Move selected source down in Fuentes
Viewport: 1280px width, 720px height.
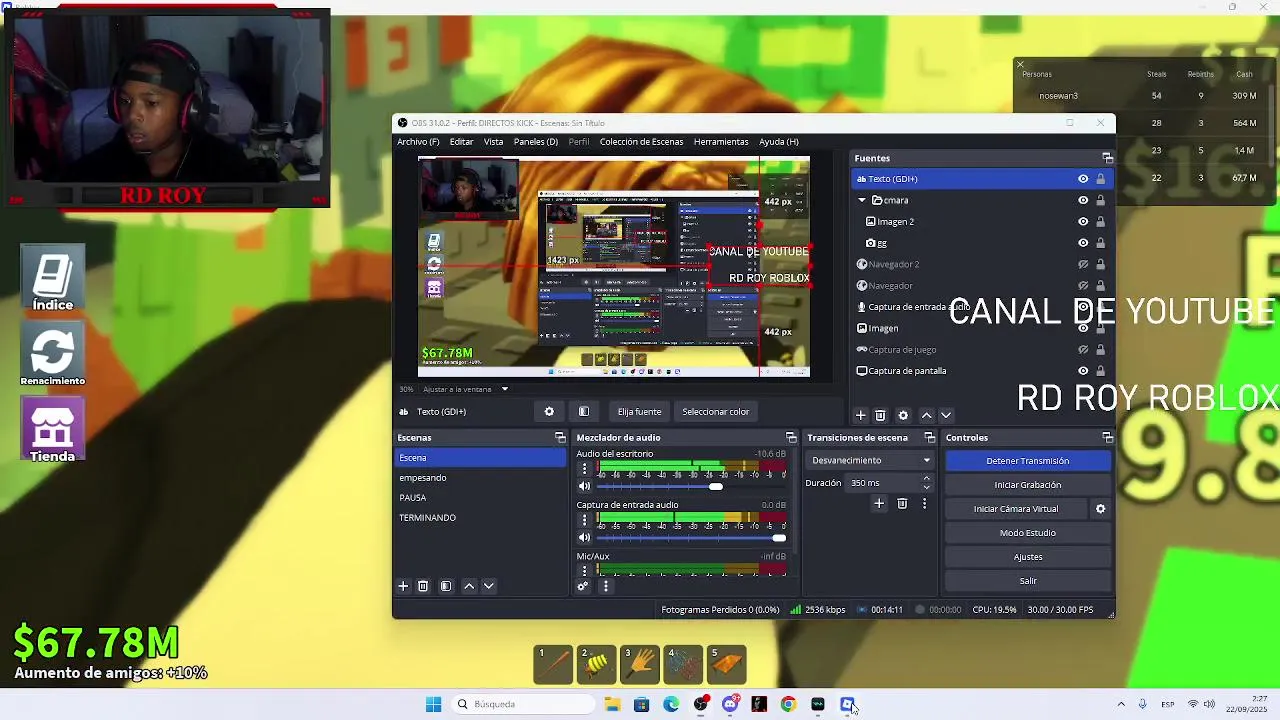tap(946, 415)
